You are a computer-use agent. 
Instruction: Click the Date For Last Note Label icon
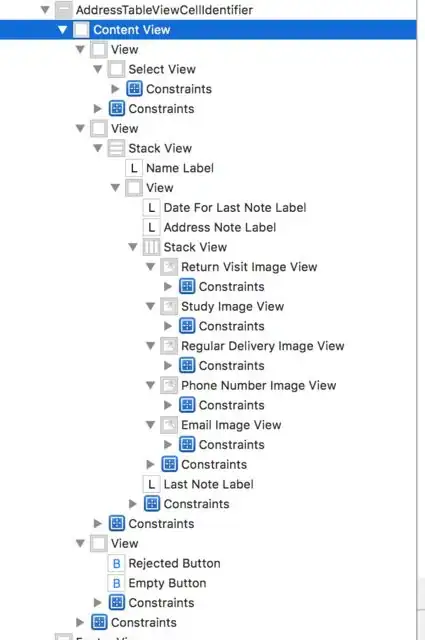coord(151,208)
